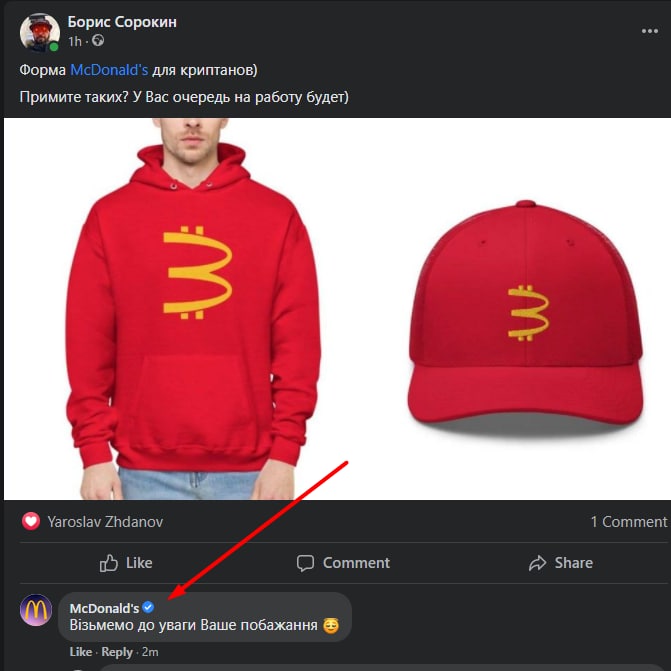Click the heart reaction icon
This screenshot has width=671, height=671.
pyautogui.click(x=30, y=521)
